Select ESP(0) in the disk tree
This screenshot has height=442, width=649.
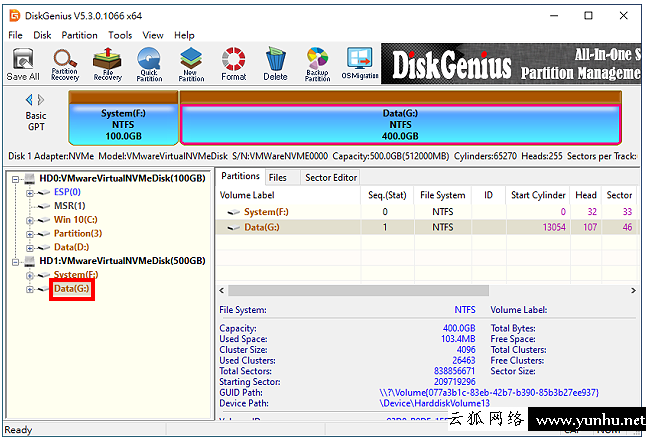[67, 192]
